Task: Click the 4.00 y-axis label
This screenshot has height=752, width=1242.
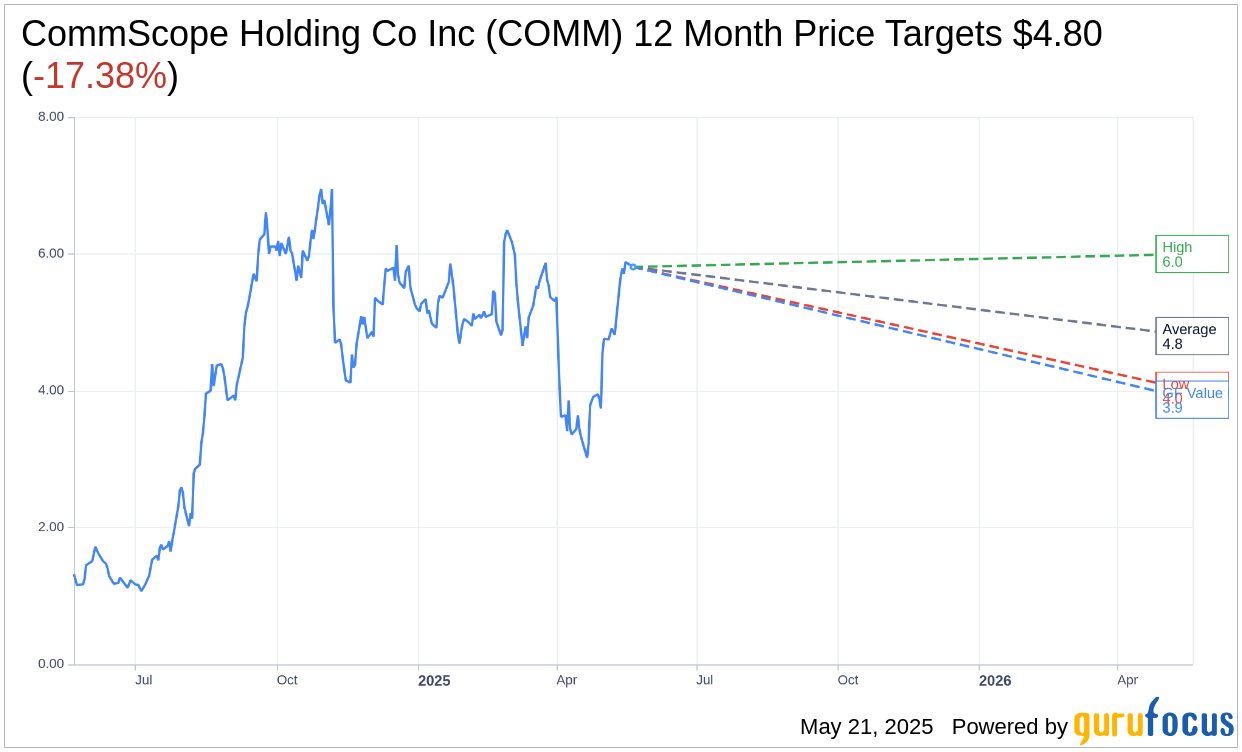Action: click(51, 391)
